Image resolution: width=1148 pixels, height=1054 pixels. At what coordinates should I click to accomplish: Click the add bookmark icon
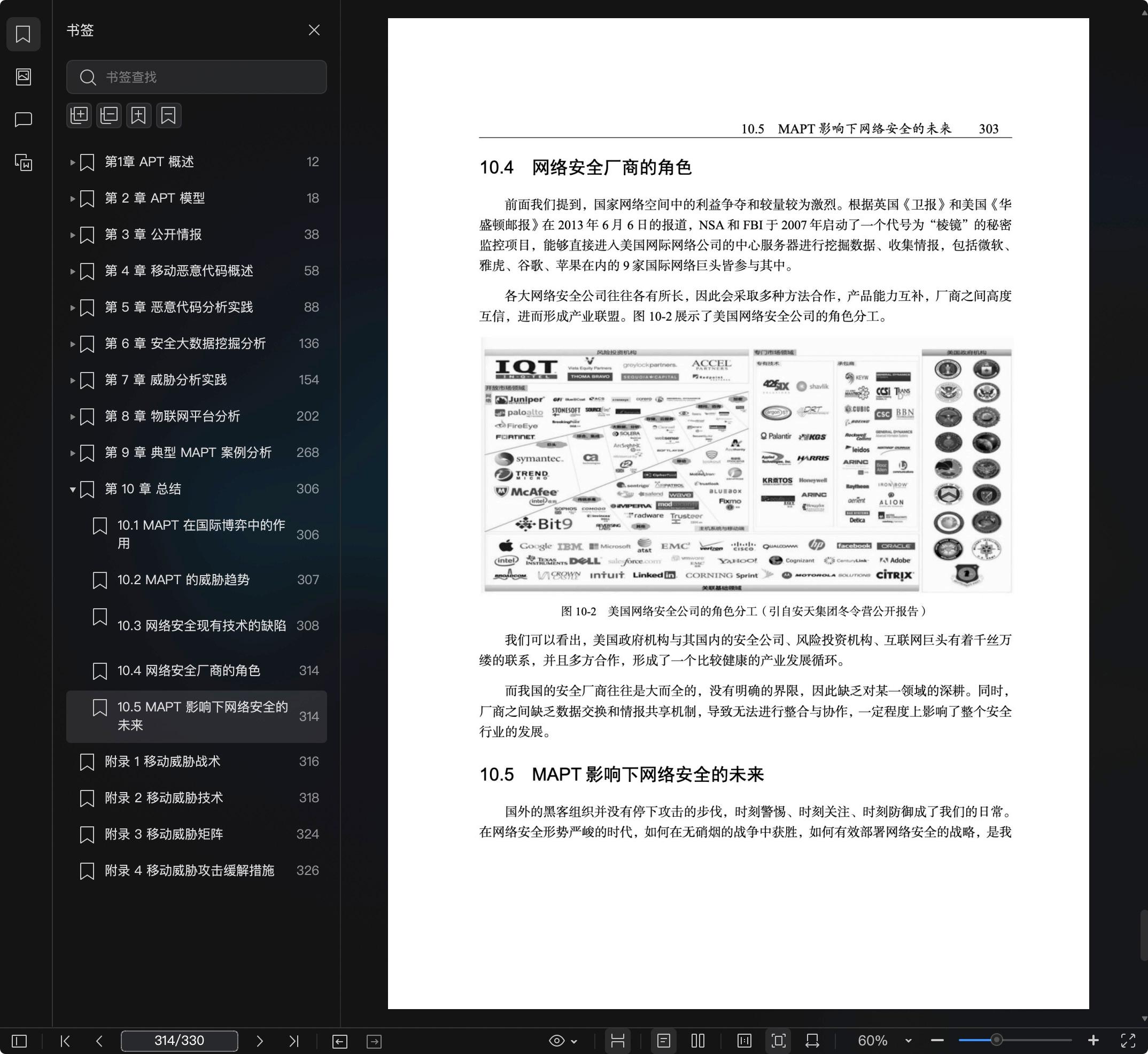point(138,115)
